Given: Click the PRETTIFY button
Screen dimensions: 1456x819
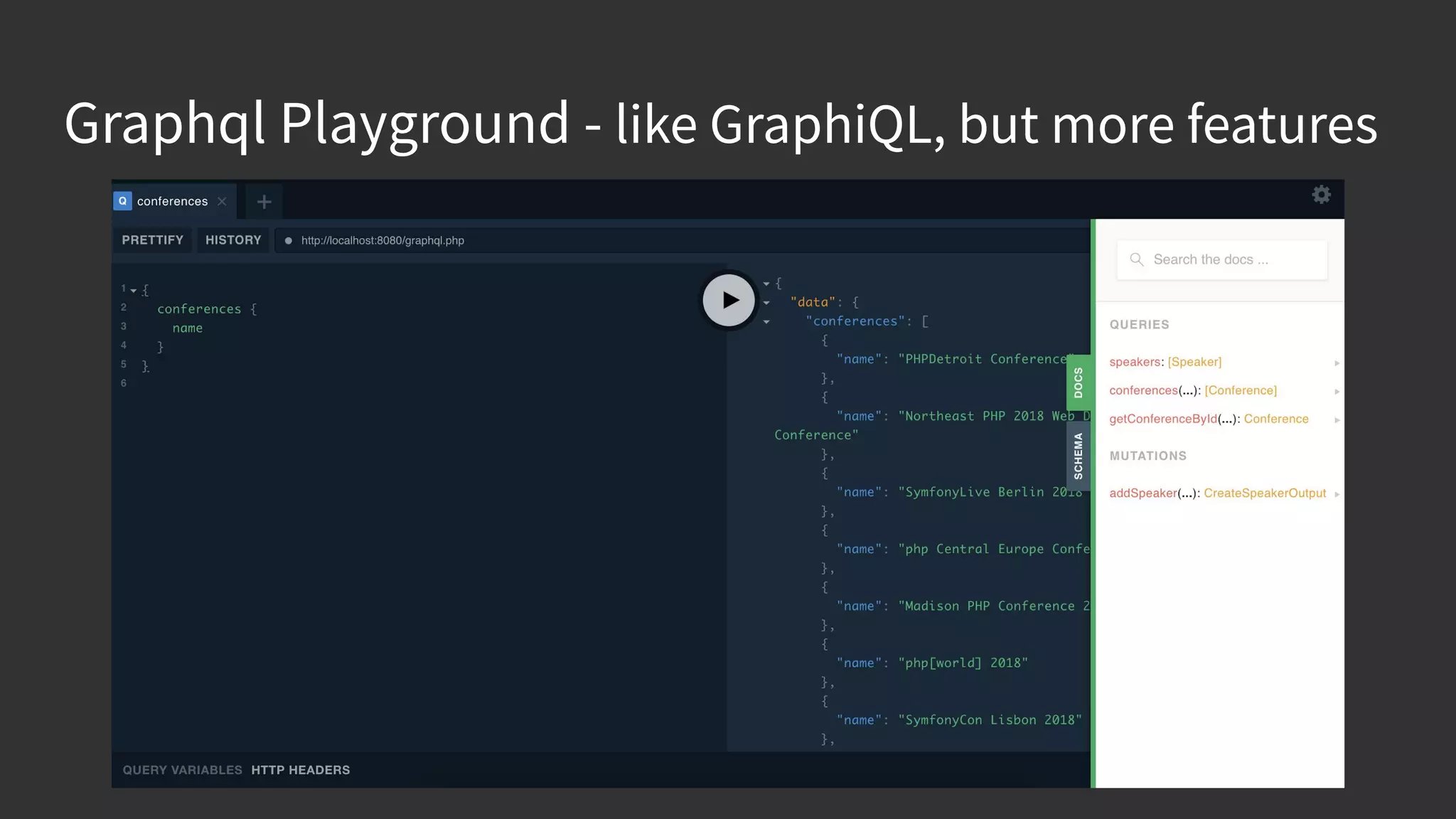Looking at the screenshot, I should coord(152,240).
